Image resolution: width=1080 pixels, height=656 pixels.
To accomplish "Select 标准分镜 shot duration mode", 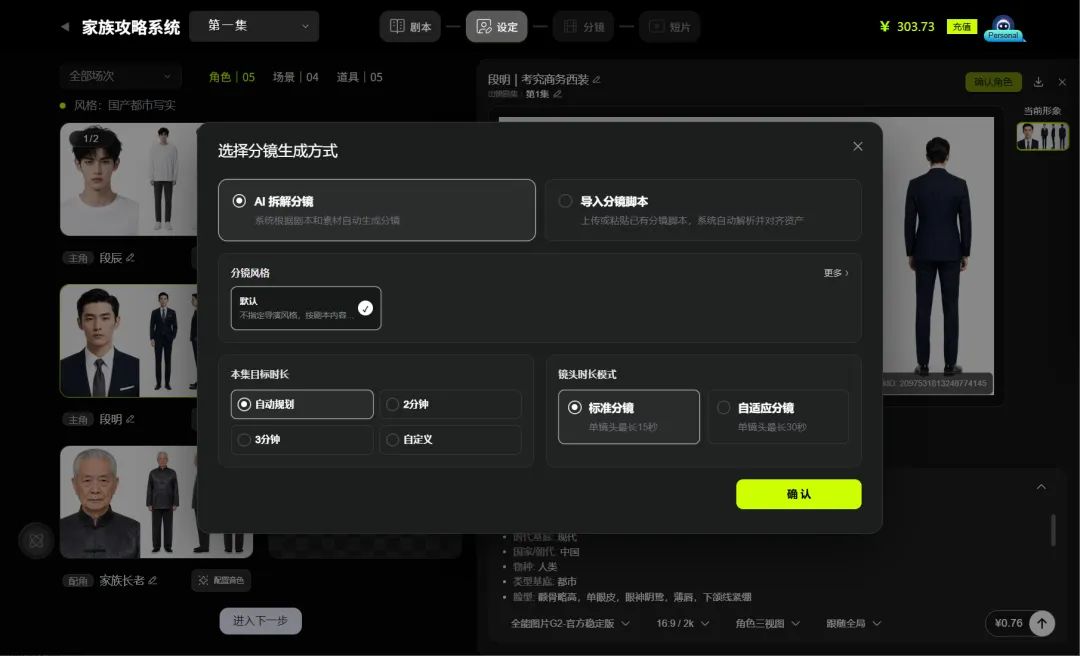I will click(x=629, y=417).
